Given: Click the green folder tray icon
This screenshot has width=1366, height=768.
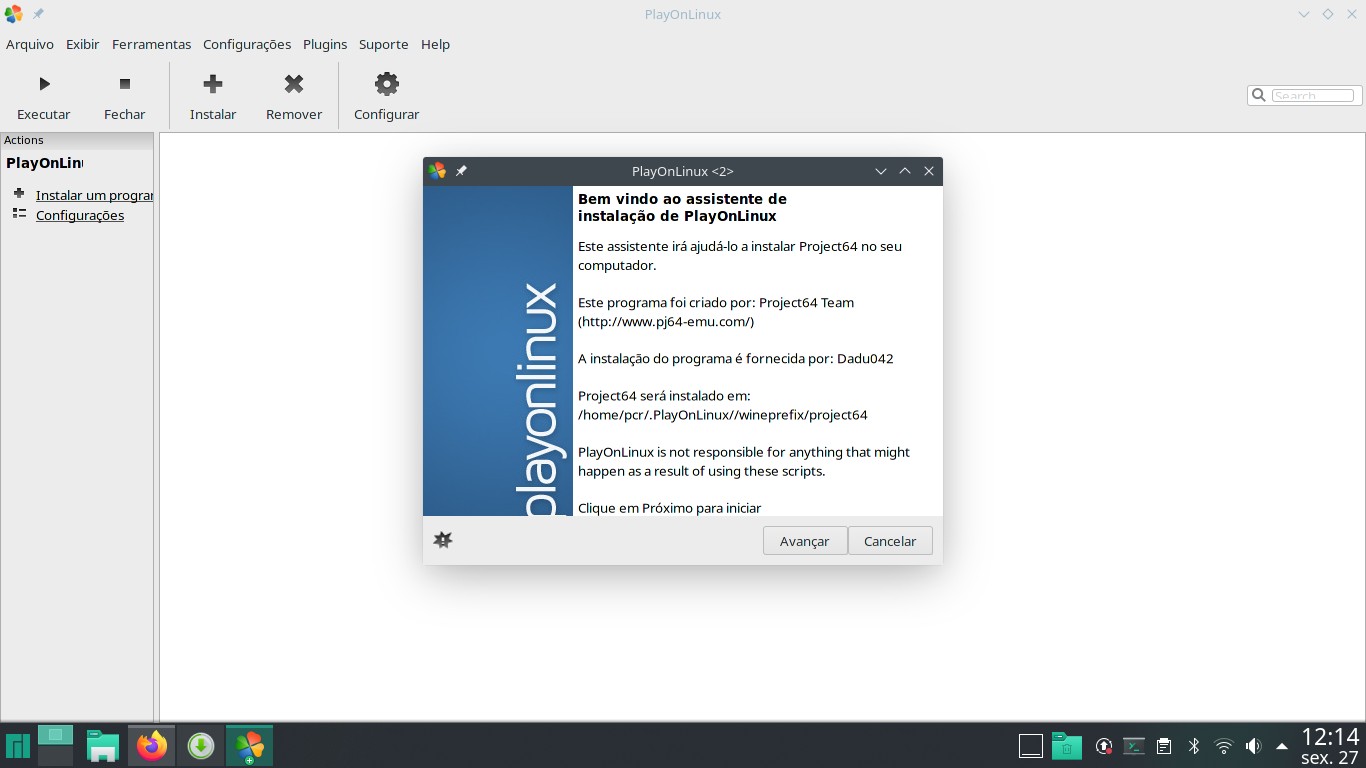Looking at the screenshot, I should tap(1067, 746).
